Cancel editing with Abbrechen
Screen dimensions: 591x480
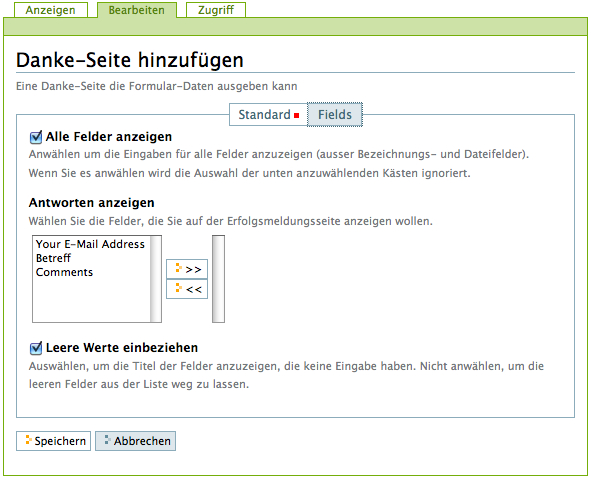135,441
